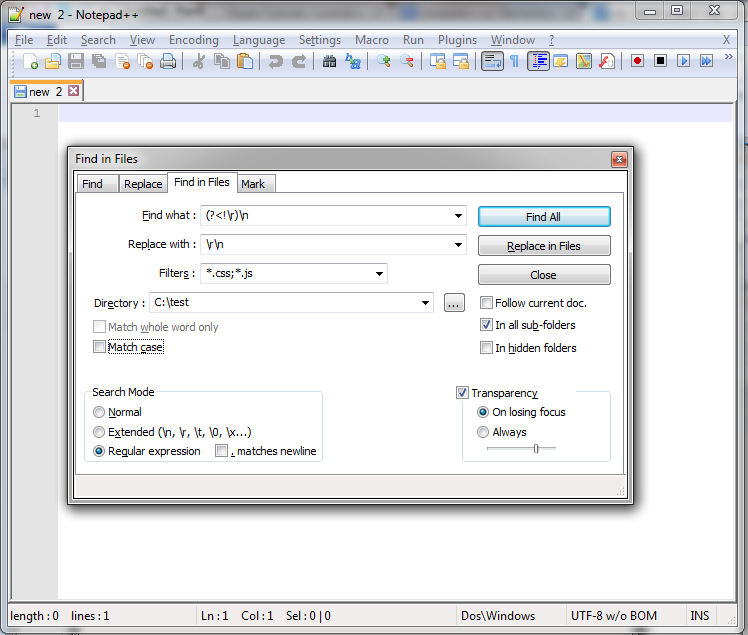Click the Find All button
Viewport: 748px width, 635px height.
pyautogui.click(x=543, y=217)
